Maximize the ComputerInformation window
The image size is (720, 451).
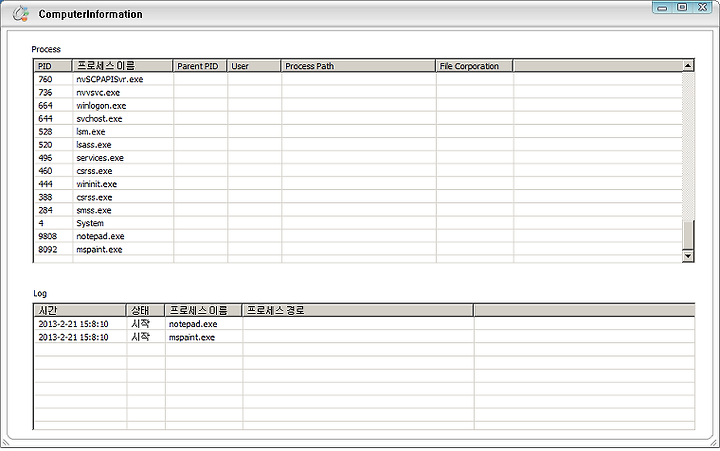click(x=682, y=7)
